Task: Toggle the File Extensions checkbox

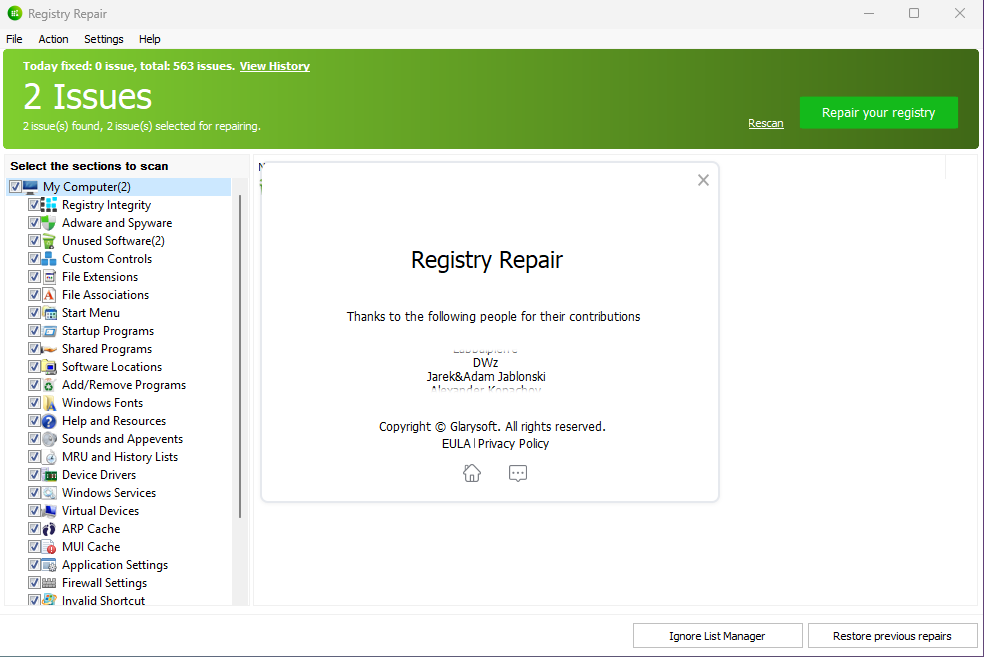Action: tap(35, 277)
